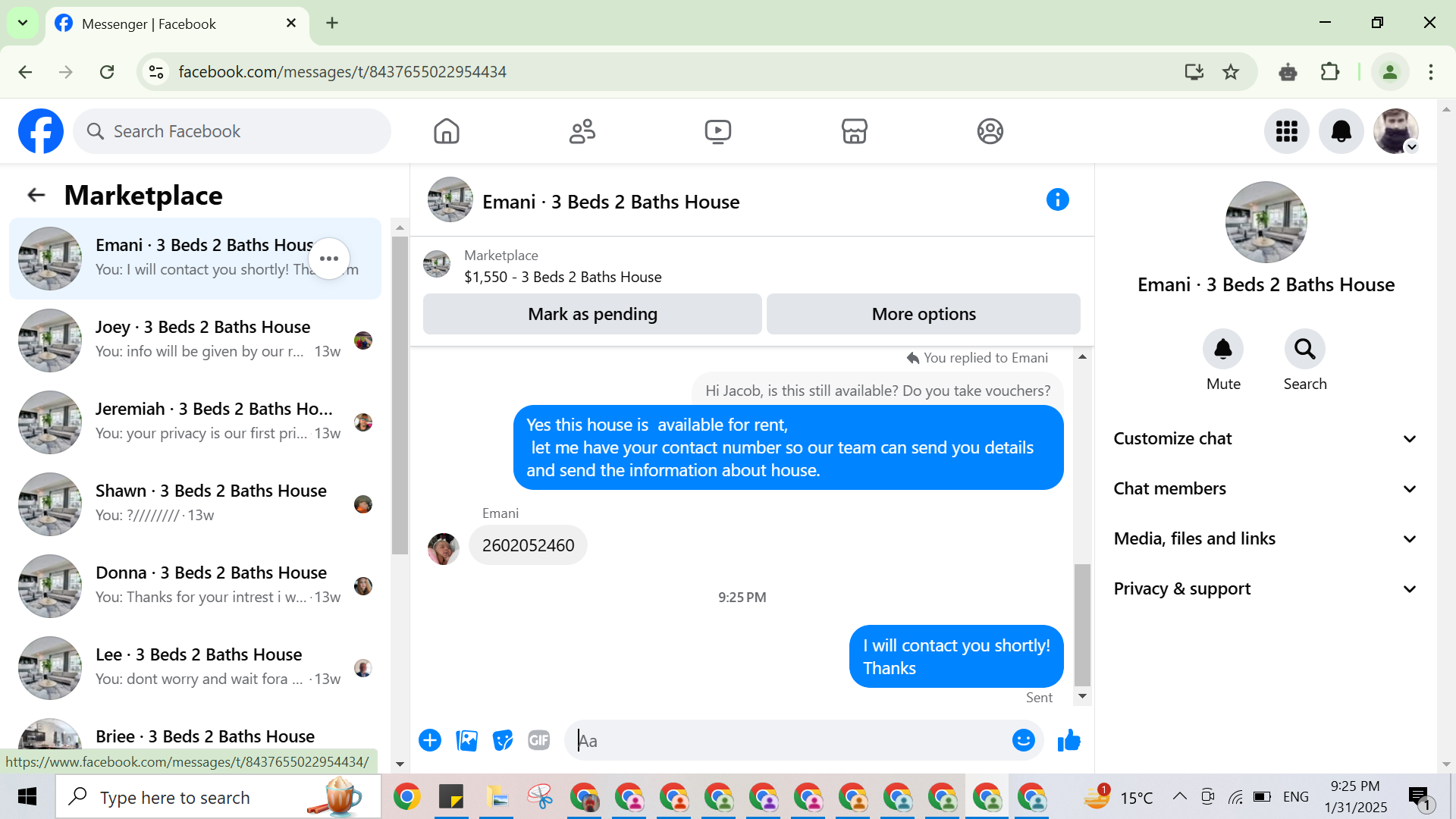Expand the Privacy & support section
The width and height of the screenshot is (1456, 819).
[x=1266, y=588]
